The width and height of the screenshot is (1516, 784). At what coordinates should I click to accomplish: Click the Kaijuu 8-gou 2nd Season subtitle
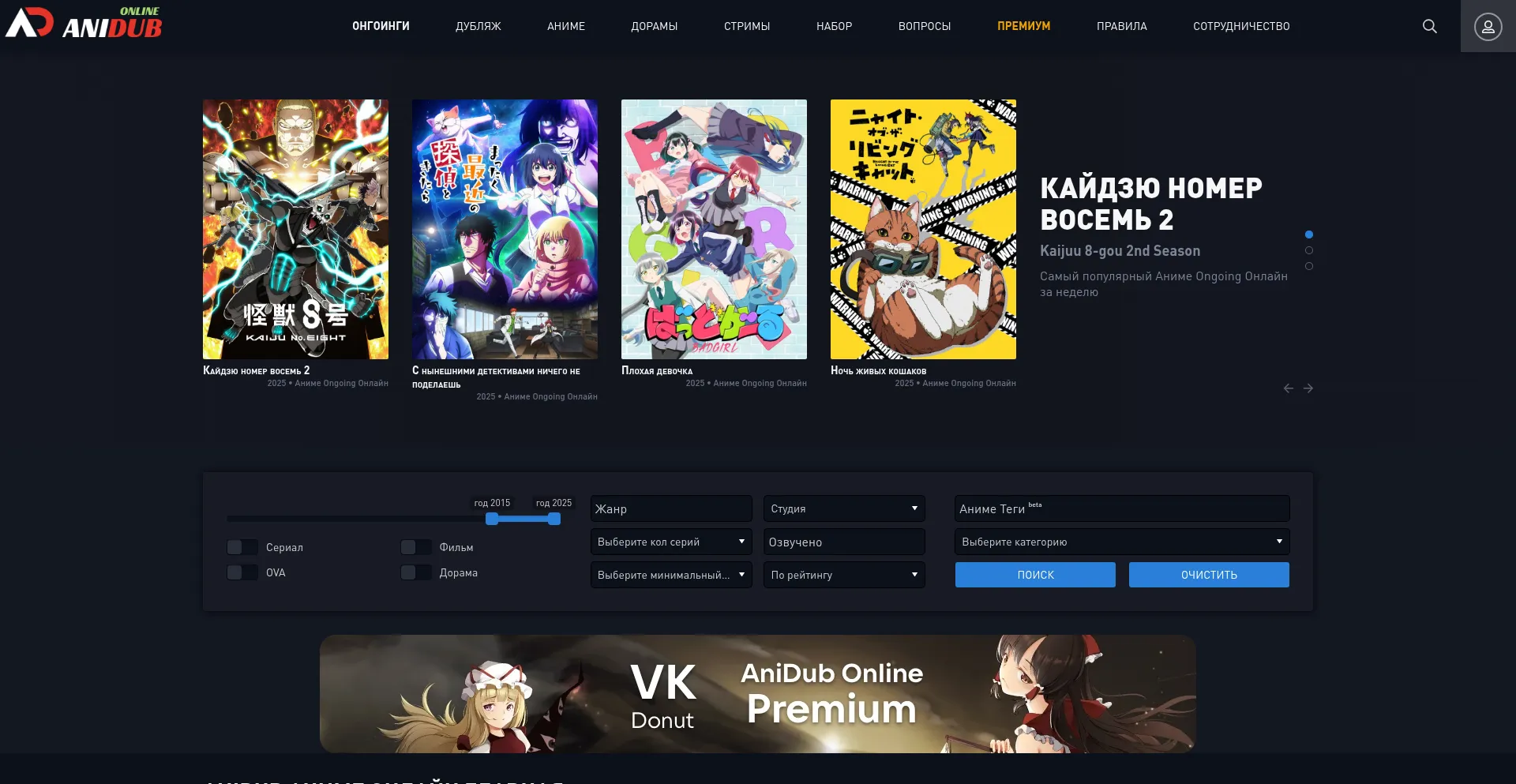1120,251
